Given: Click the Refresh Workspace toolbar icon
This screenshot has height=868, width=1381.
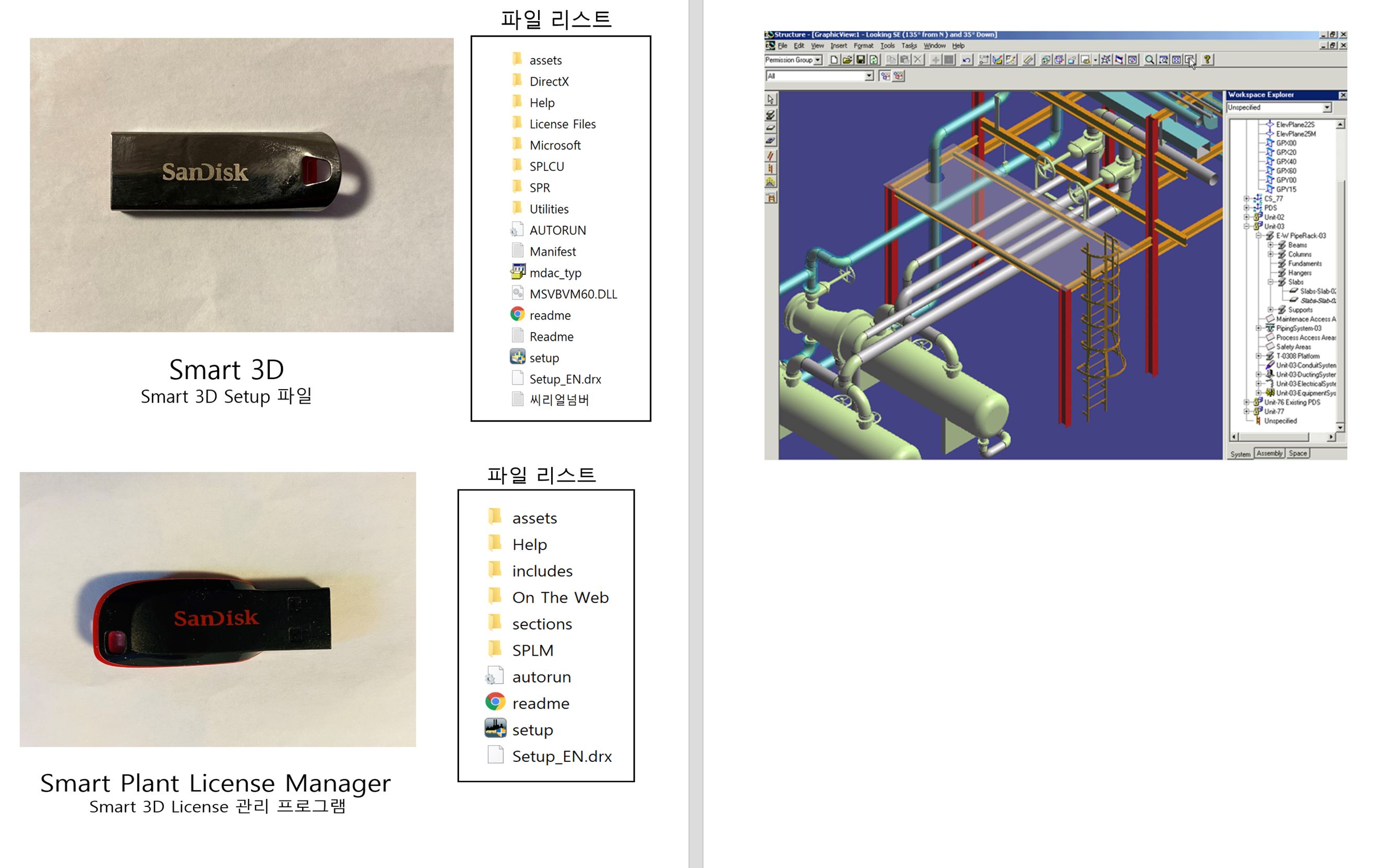Looking at the screenshot, I should (874, 60).
